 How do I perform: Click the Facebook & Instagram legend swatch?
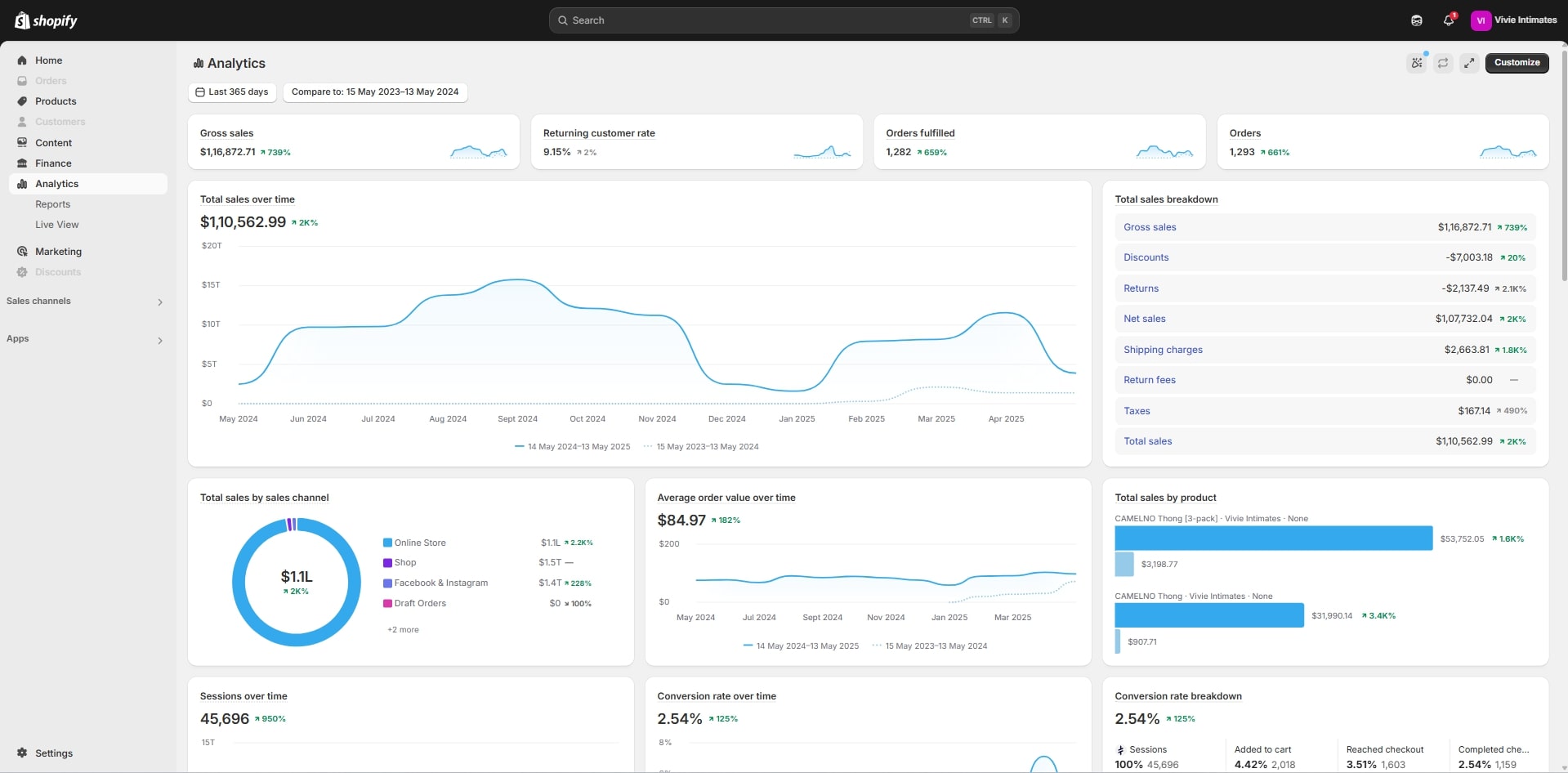pos(387,583)
